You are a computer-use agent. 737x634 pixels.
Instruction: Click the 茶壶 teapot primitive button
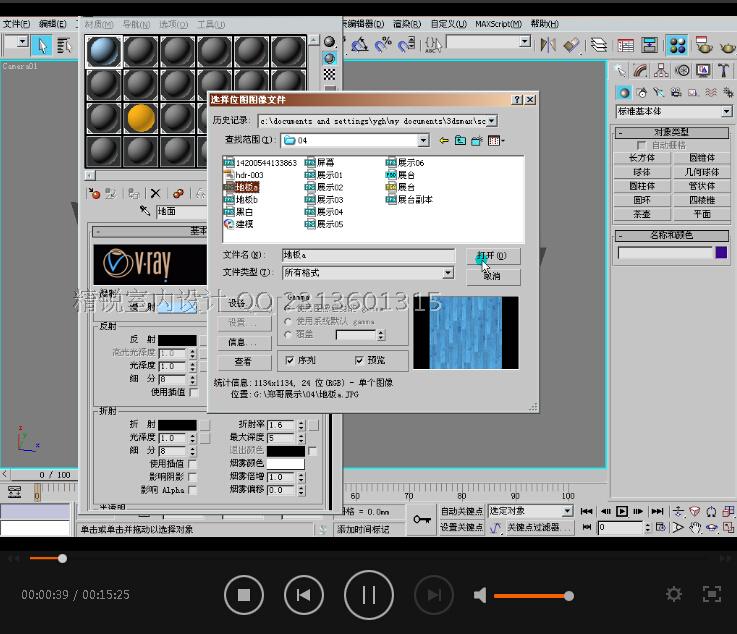coord(642,214)
